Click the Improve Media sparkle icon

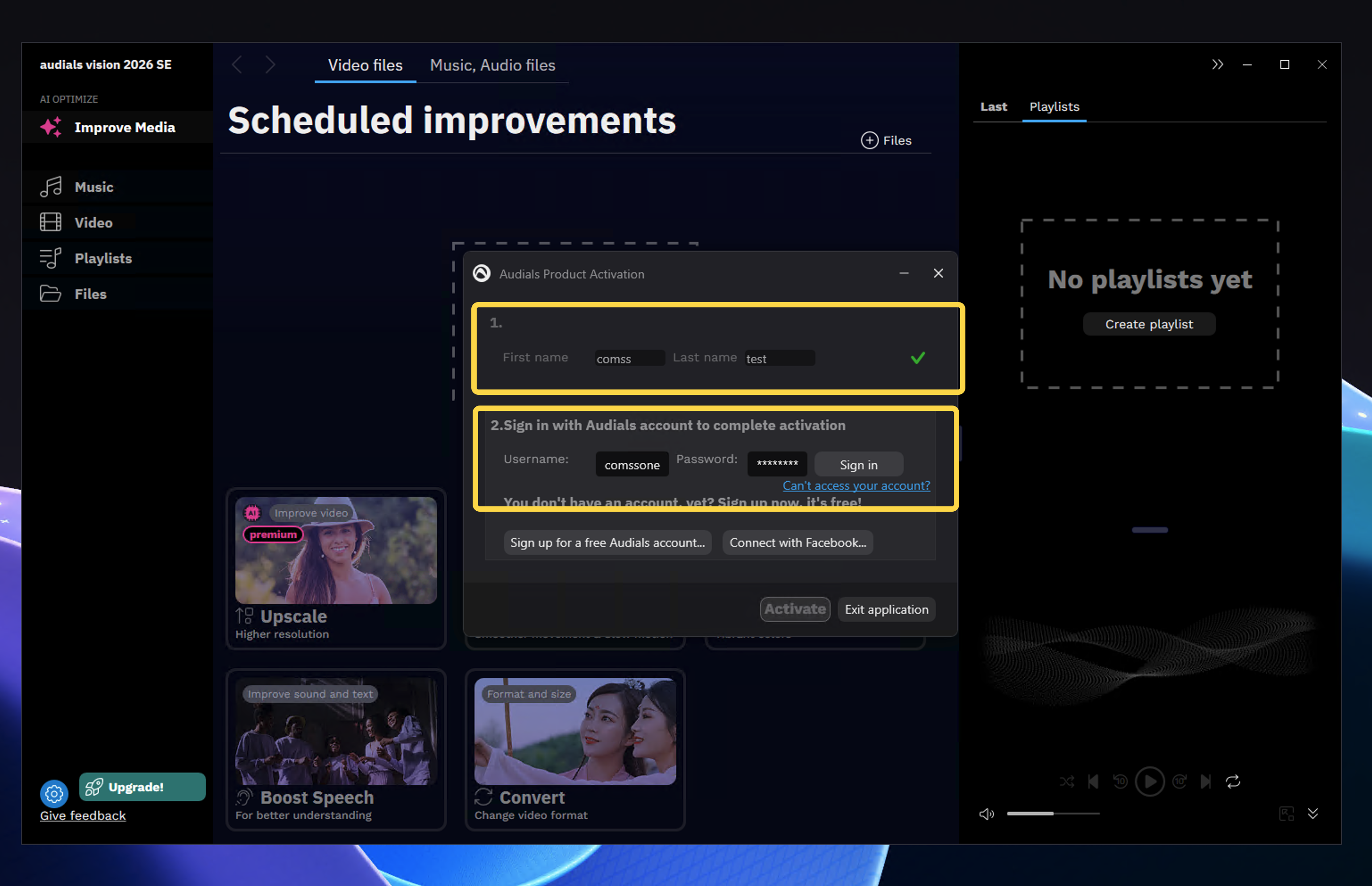point(51,127)
